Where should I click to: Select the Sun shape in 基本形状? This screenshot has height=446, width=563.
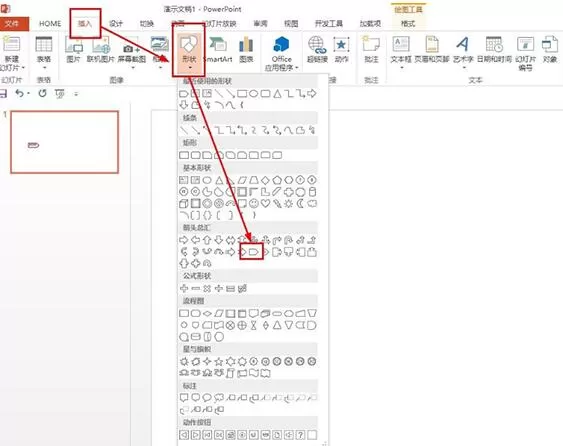coord(289,204)
